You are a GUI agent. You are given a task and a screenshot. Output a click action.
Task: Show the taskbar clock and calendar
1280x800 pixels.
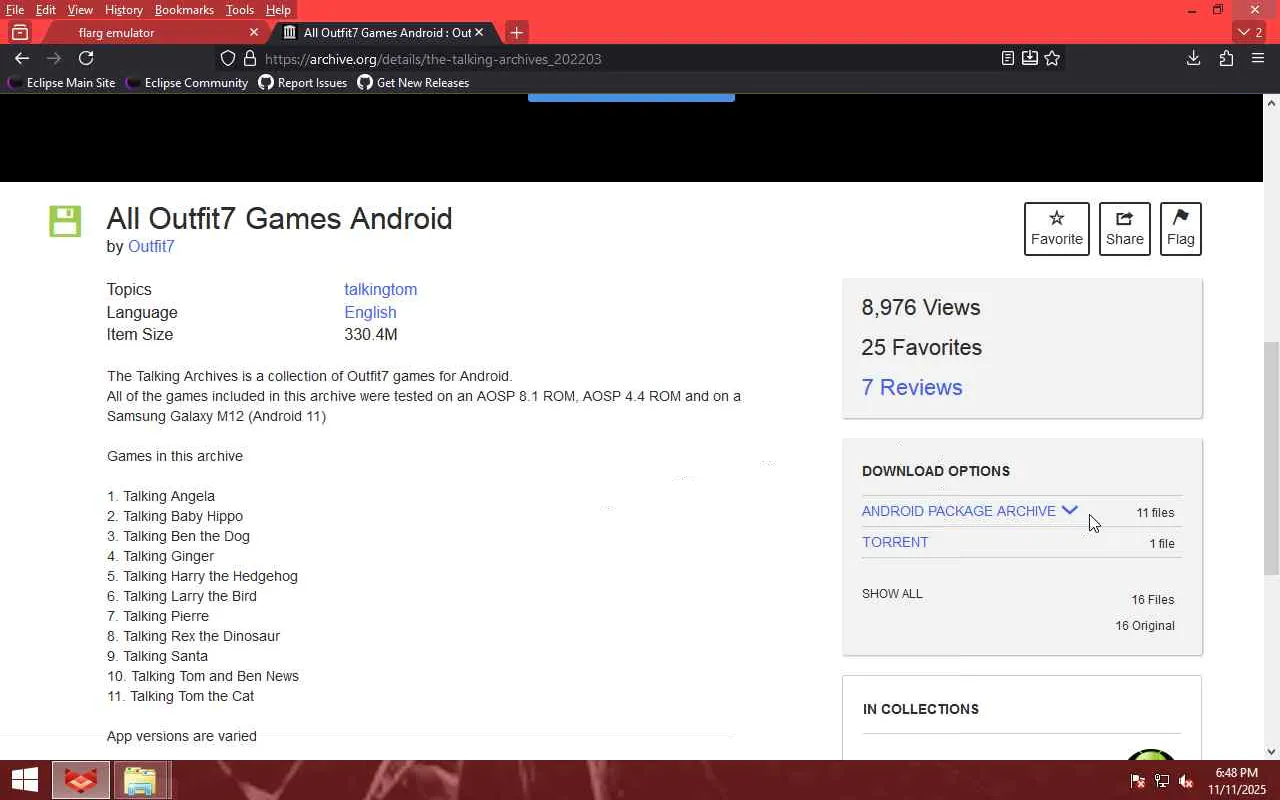tap(1236, 781)
